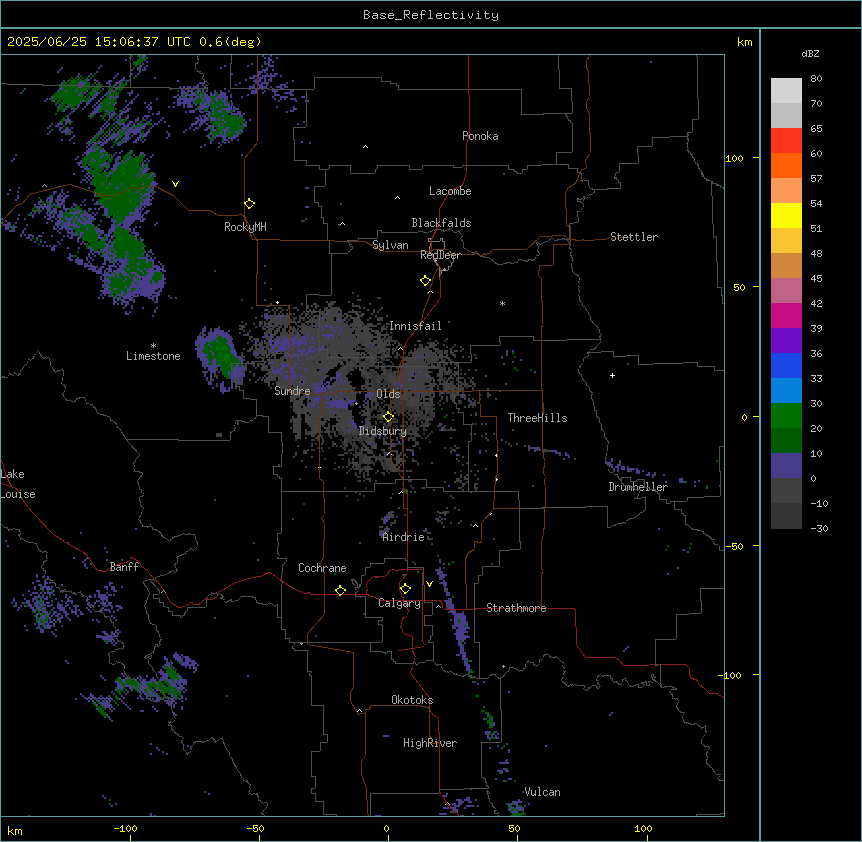Click the Sundre label
Screen dimensions: 862x842
(x=292, y=391)
